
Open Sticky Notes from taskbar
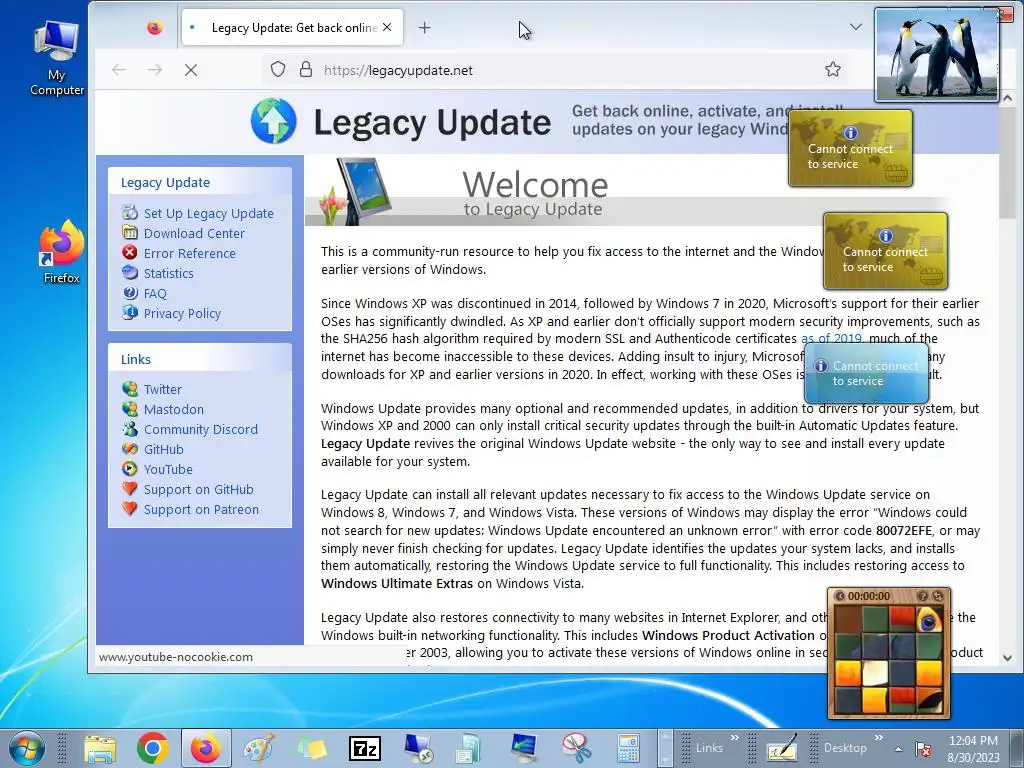click(312, 749)
